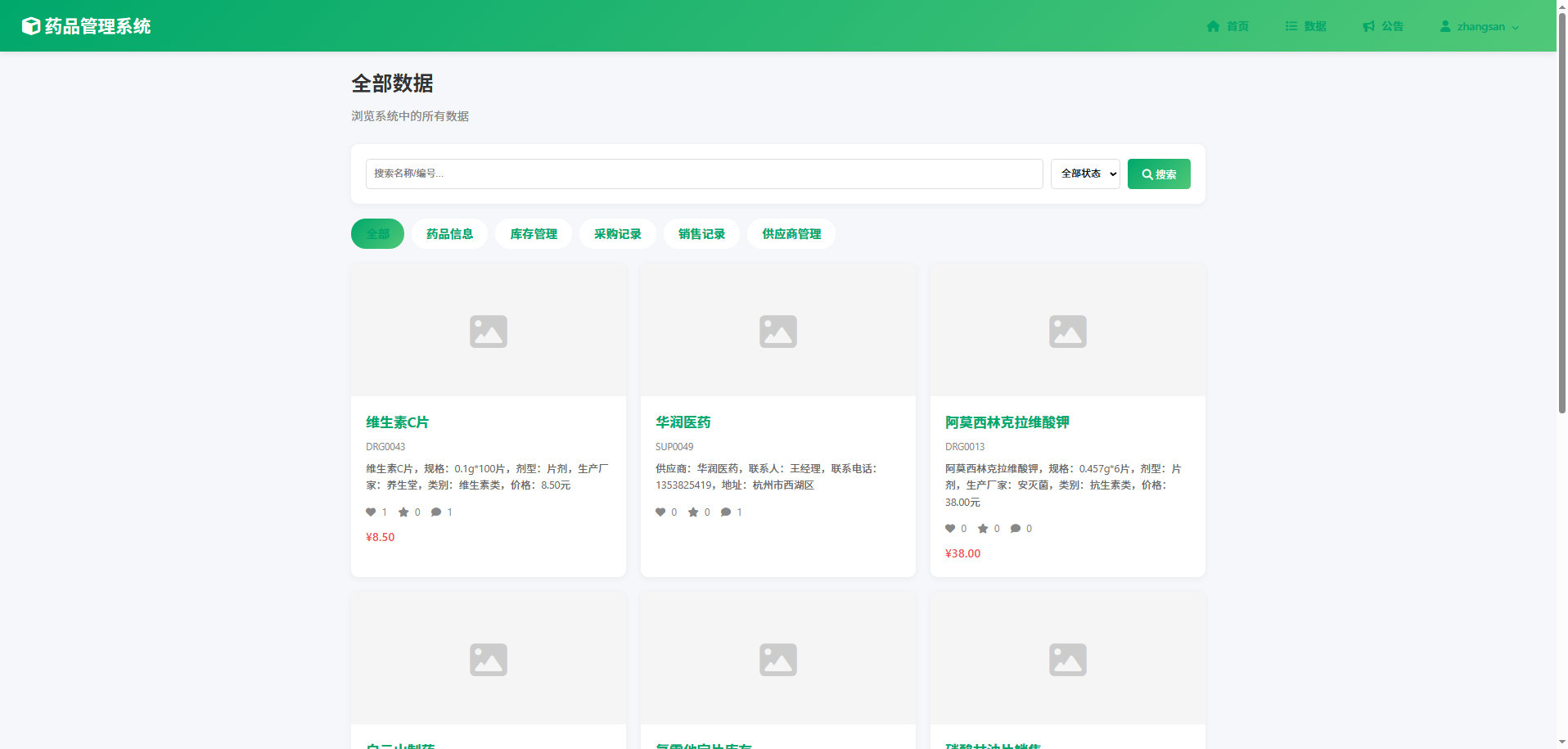Open 阿莫西林克拉维酸钾 card image thumbnail
Viewport: 1568px width, 749px height.
pos(1068,331)
